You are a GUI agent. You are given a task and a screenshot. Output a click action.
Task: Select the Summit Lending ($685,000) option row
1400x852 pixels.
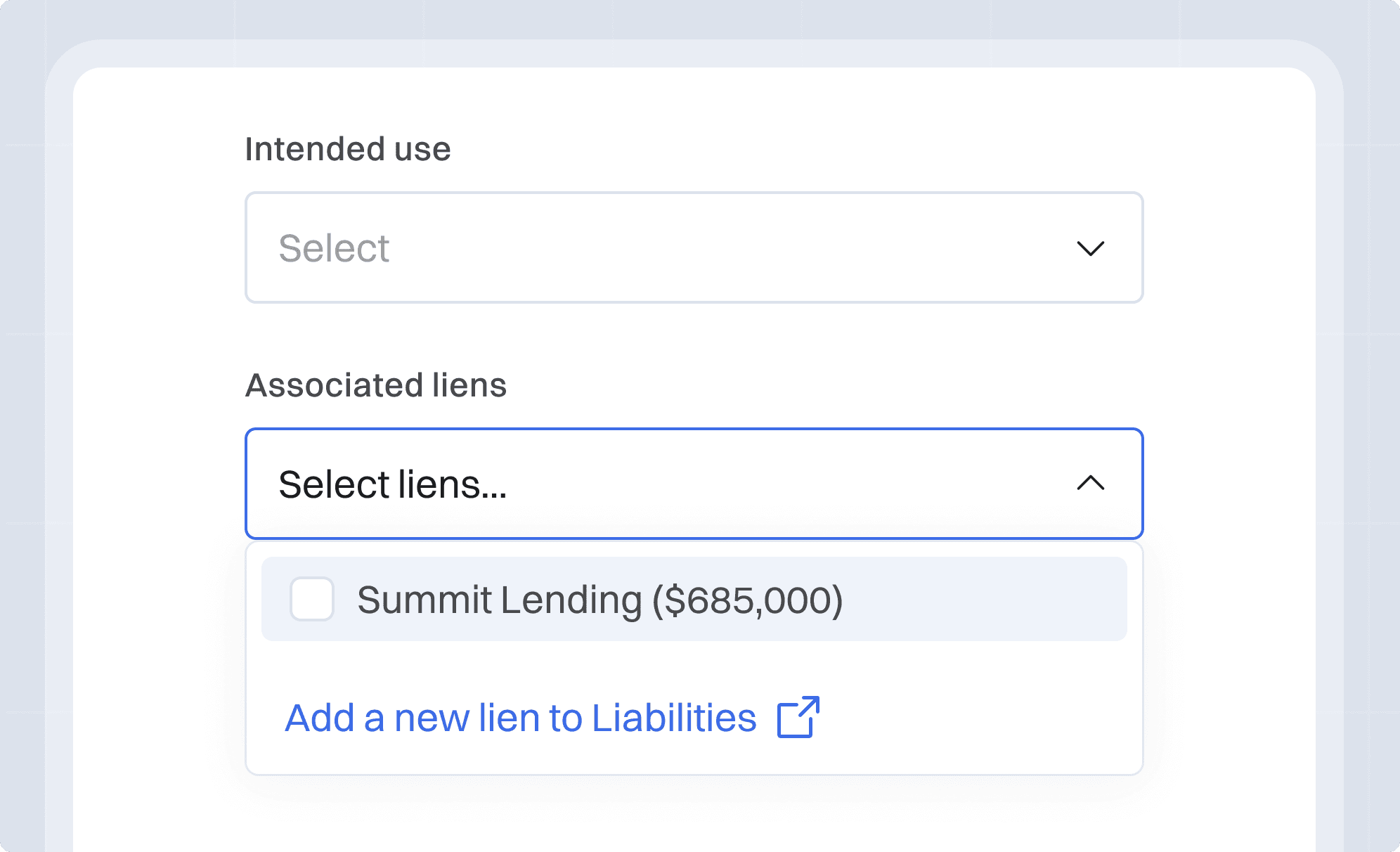tap(694, 599)
